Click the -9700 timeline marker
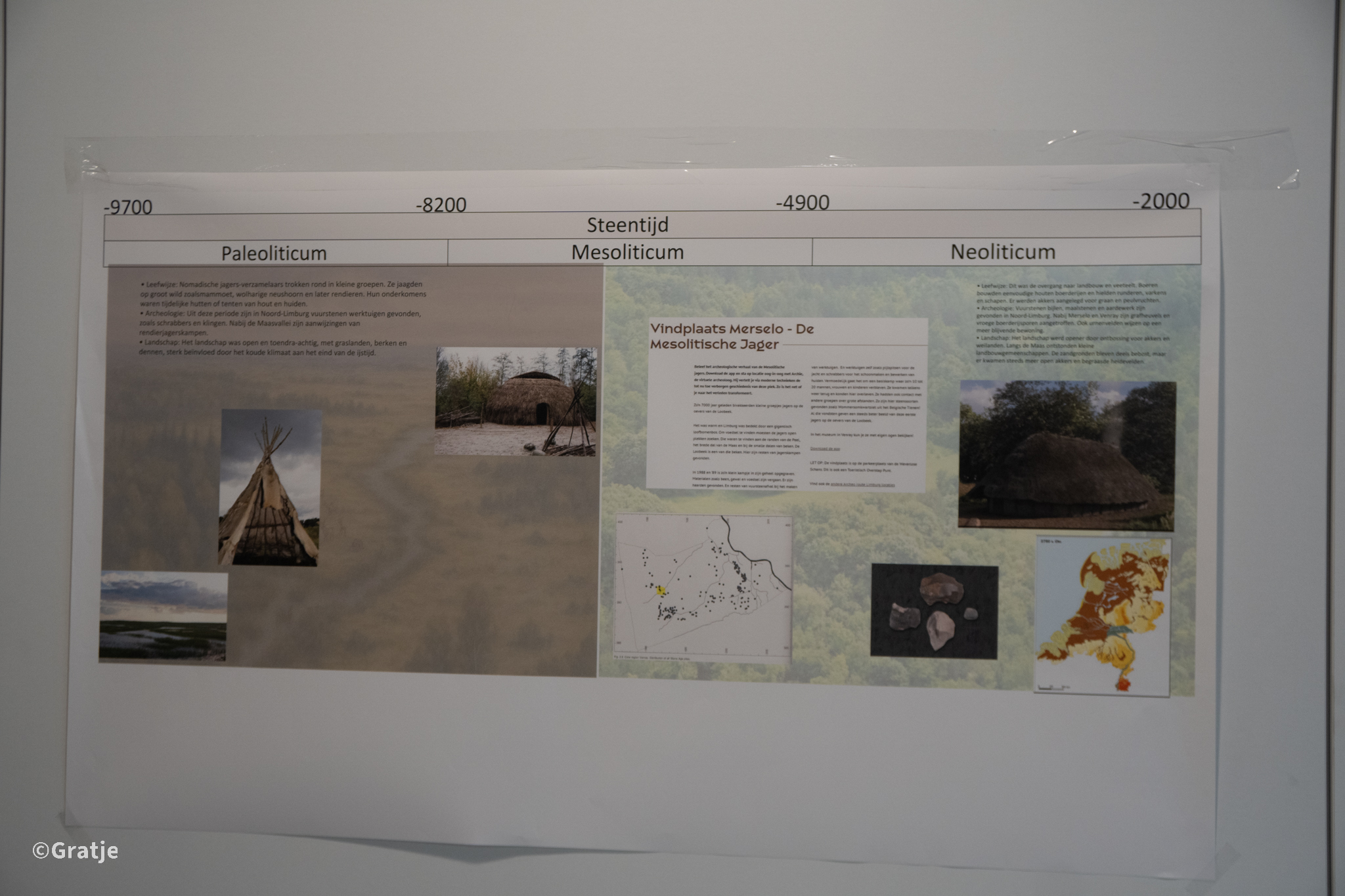The image size is (1345, 896). click(x=128, y=207)
